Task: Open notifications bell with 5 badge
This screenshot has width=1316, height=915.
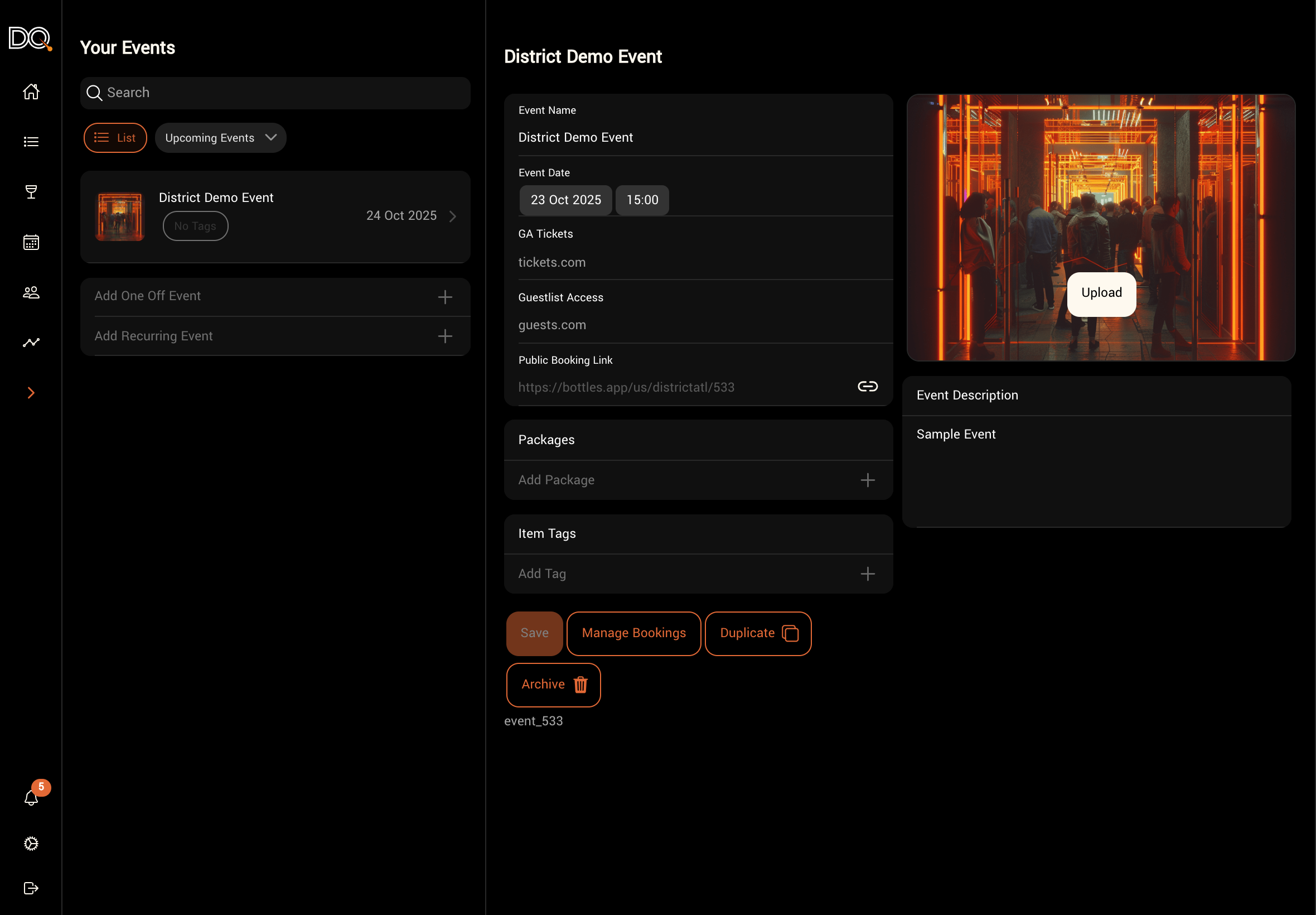Action: 32,797
